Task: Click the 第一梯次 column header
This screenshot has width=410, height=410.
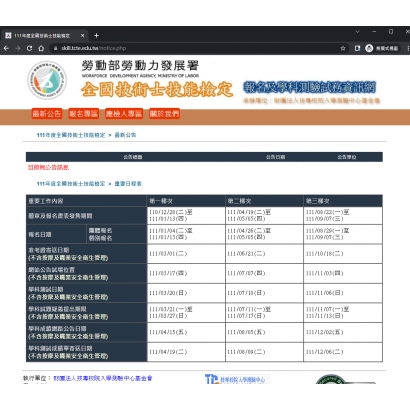Action: 186,201
